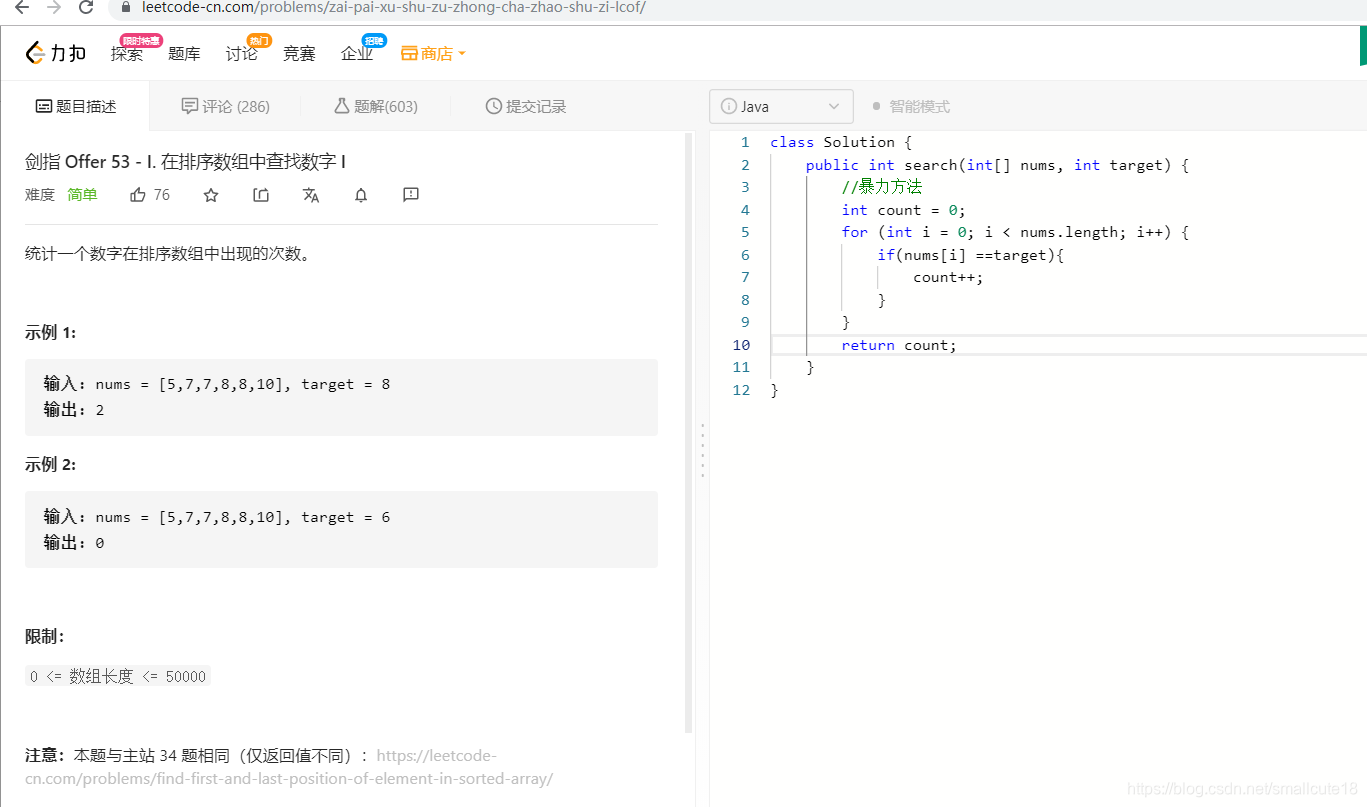Click the public int search line
The width and height of the screenshot is (1367, 807).
(997, 165)
